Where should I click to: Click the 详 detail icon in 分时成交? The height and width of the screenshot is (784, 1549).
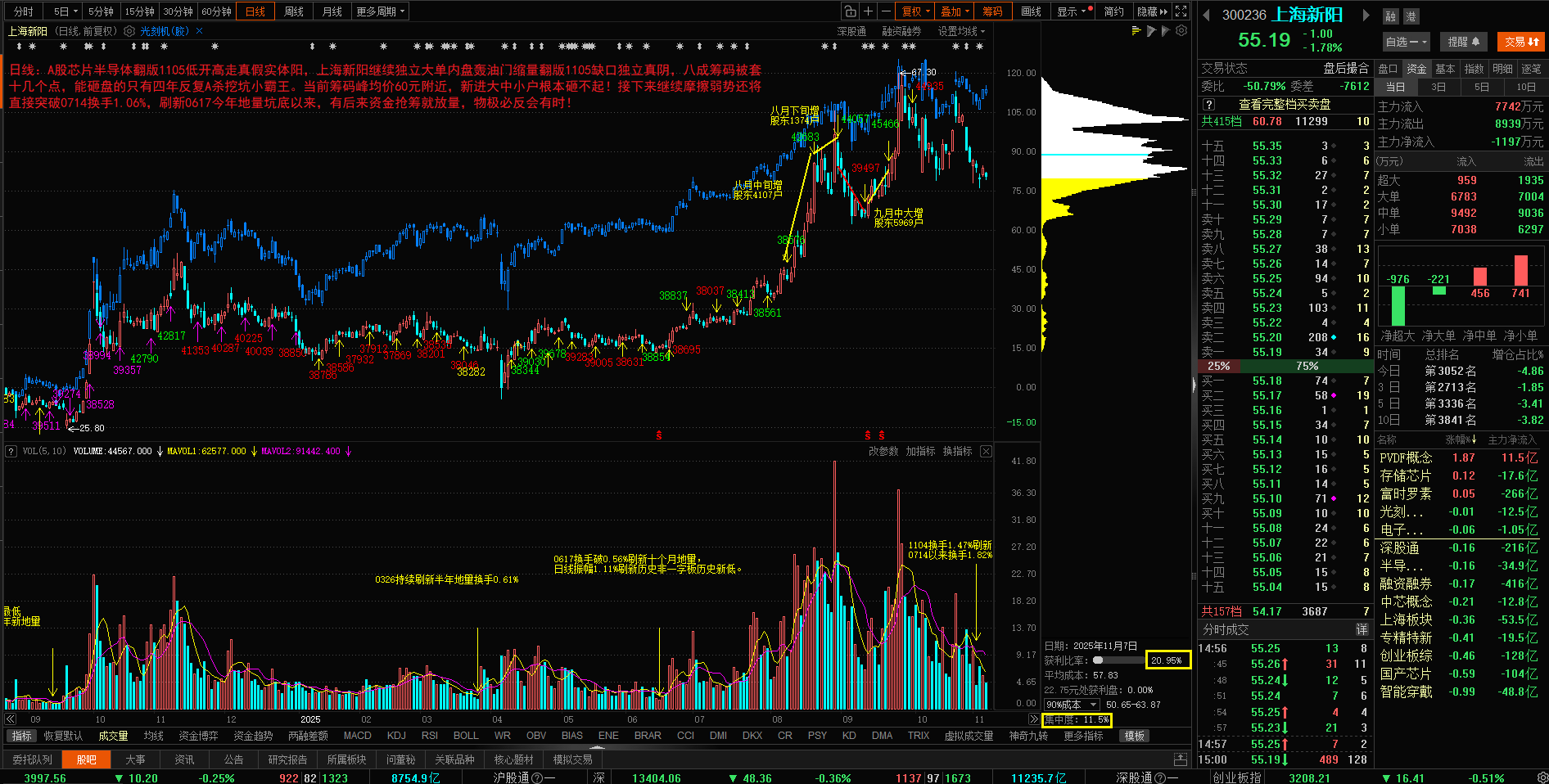click(x=1362, y=629)
